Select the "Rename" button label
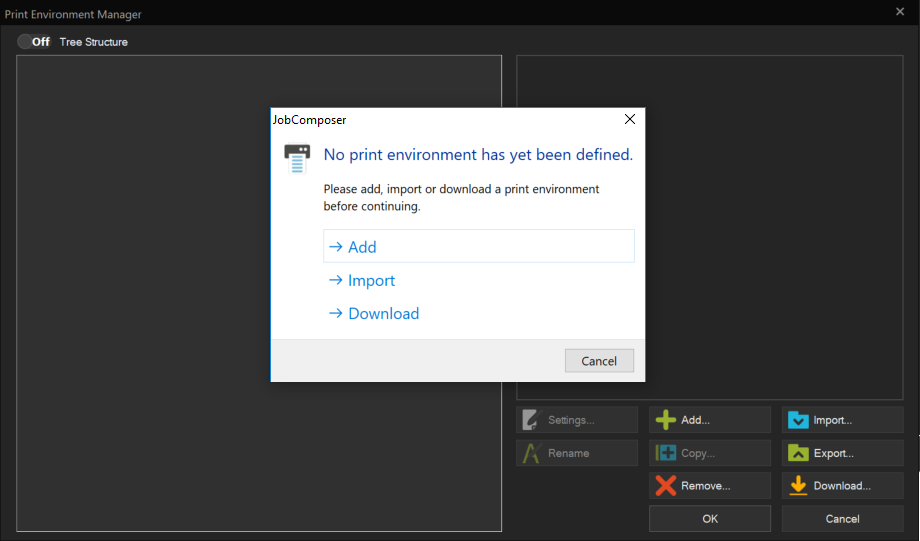This screenshot has width=920, height=541. tap(569, 453)
